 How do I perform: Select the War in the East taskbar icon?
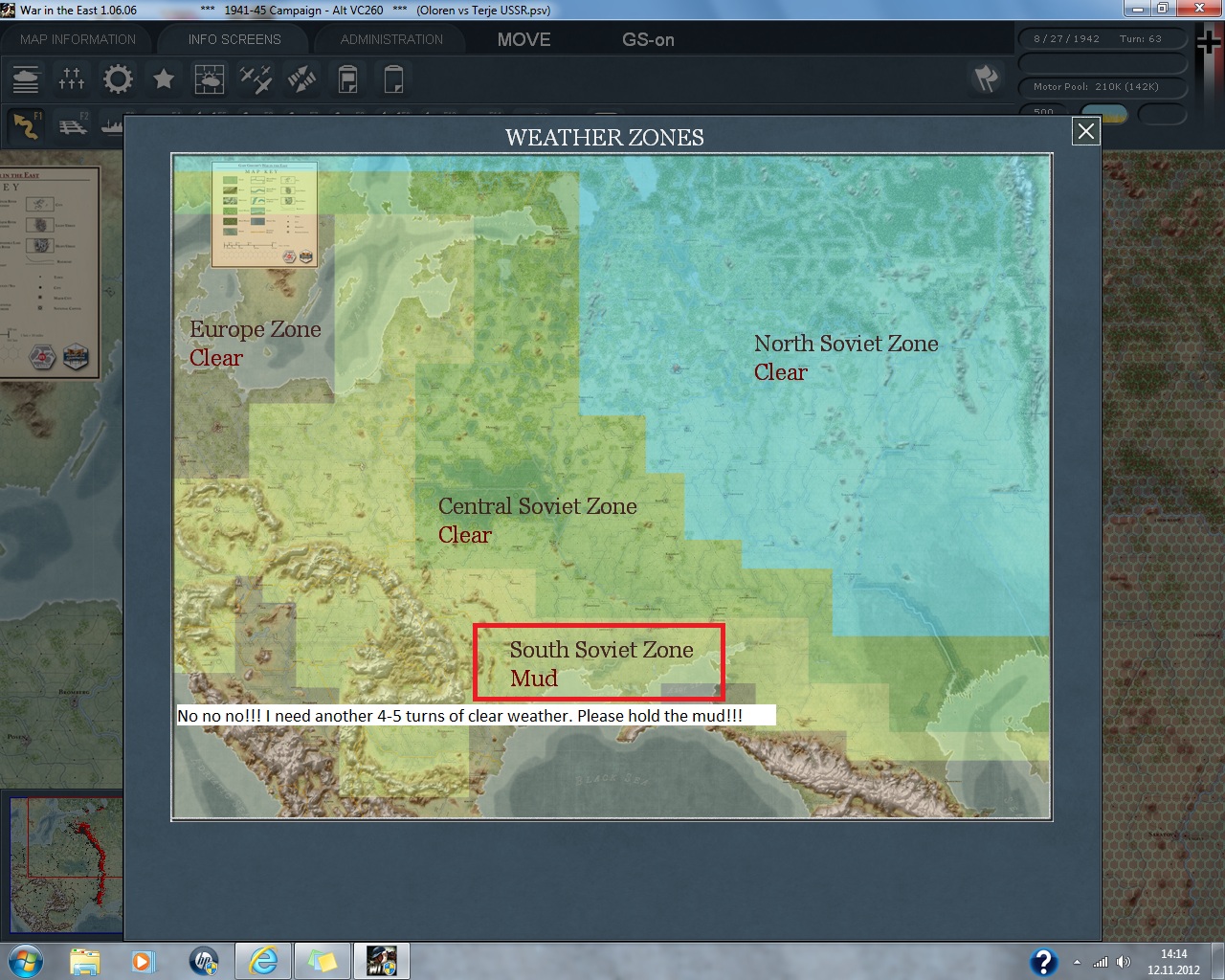(x=381, y=961)
